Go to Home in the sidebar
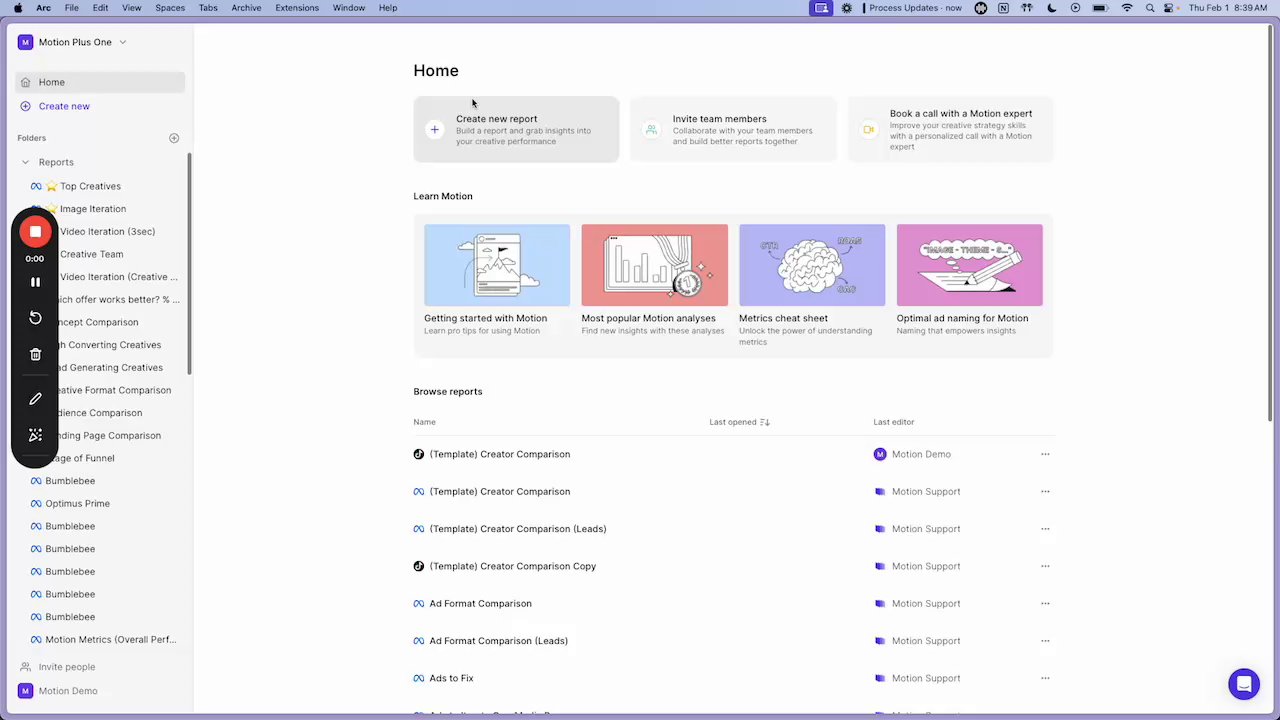Image resolution: width=1280 pixels, height=720 pixels. 100,82
